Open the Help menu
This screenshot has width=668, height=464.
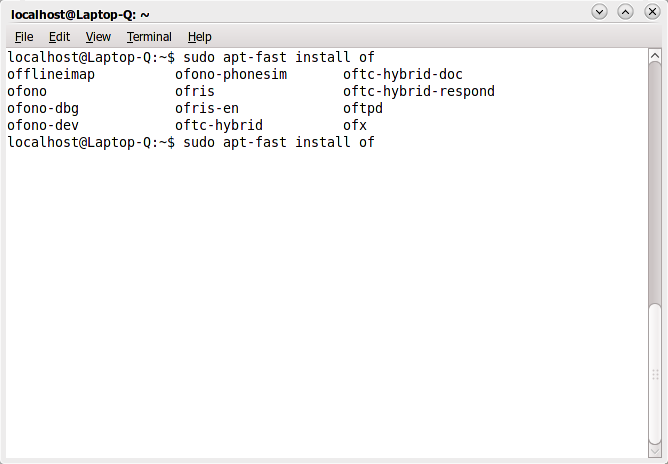point(199,37)
